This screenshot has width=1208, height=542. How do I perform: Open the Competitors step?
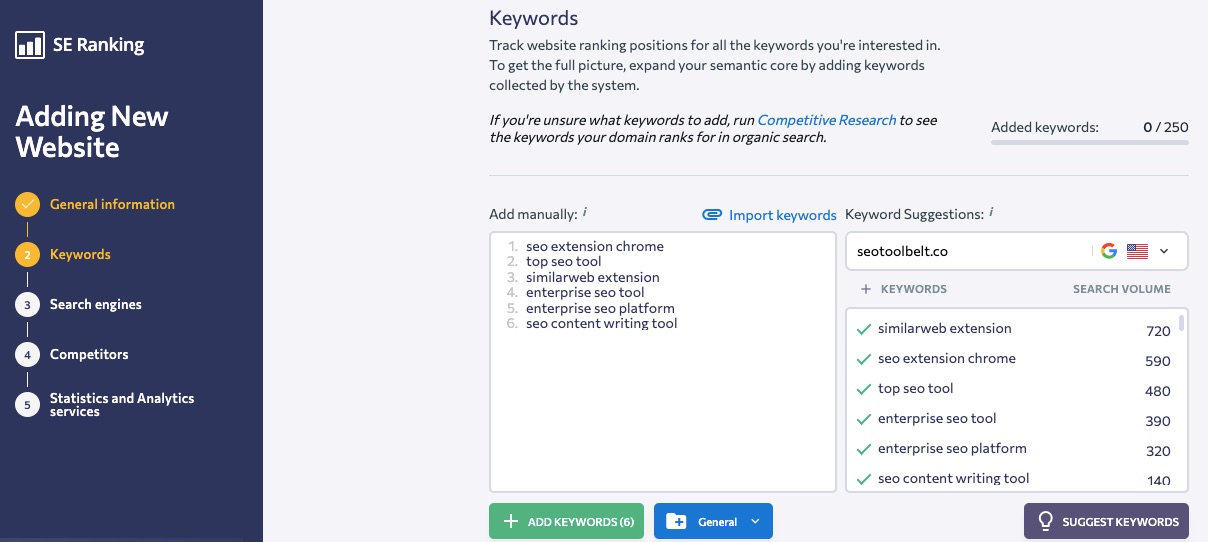point(89,354)
